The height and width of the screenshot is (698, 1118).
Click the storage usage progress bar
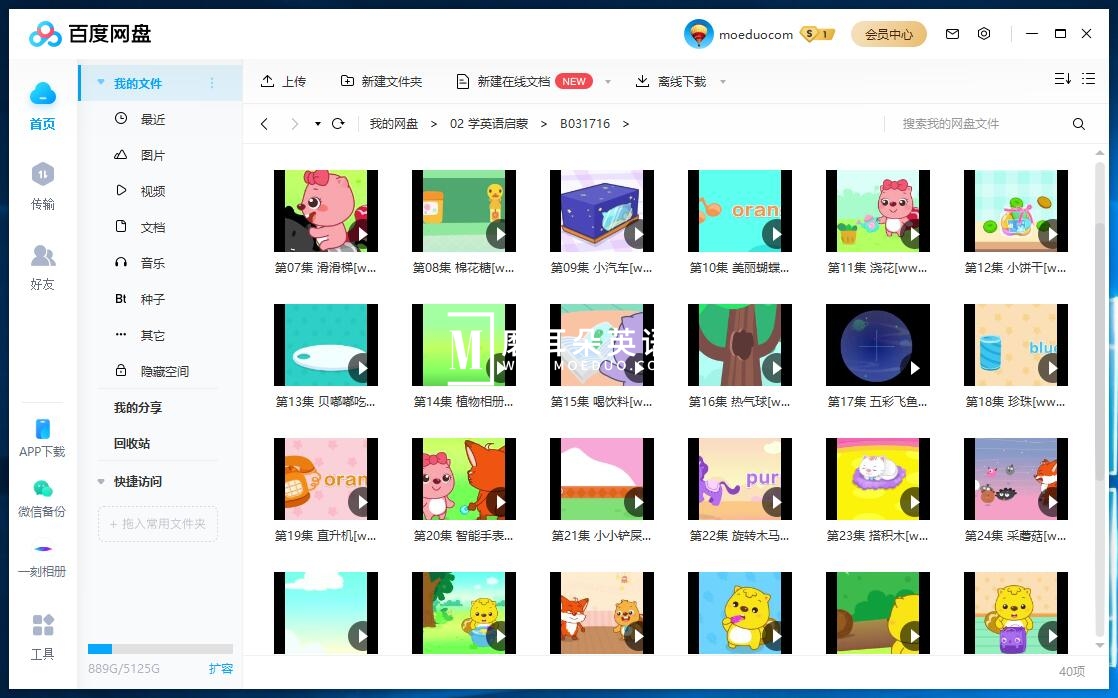[160, 648]
